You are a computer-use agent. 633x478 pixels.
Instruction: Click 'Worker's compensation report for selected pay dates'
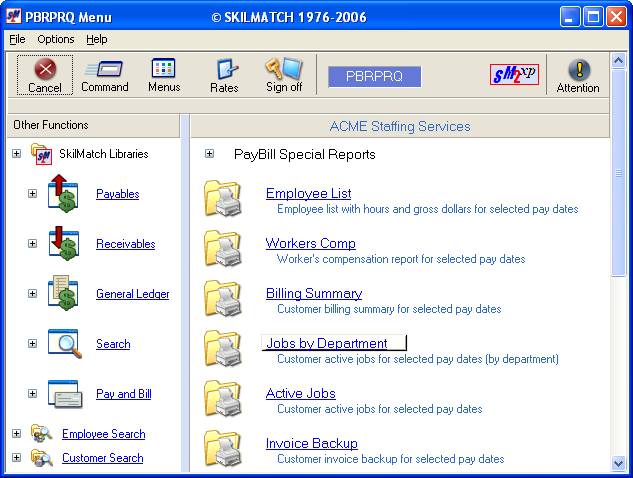[401, 259]
